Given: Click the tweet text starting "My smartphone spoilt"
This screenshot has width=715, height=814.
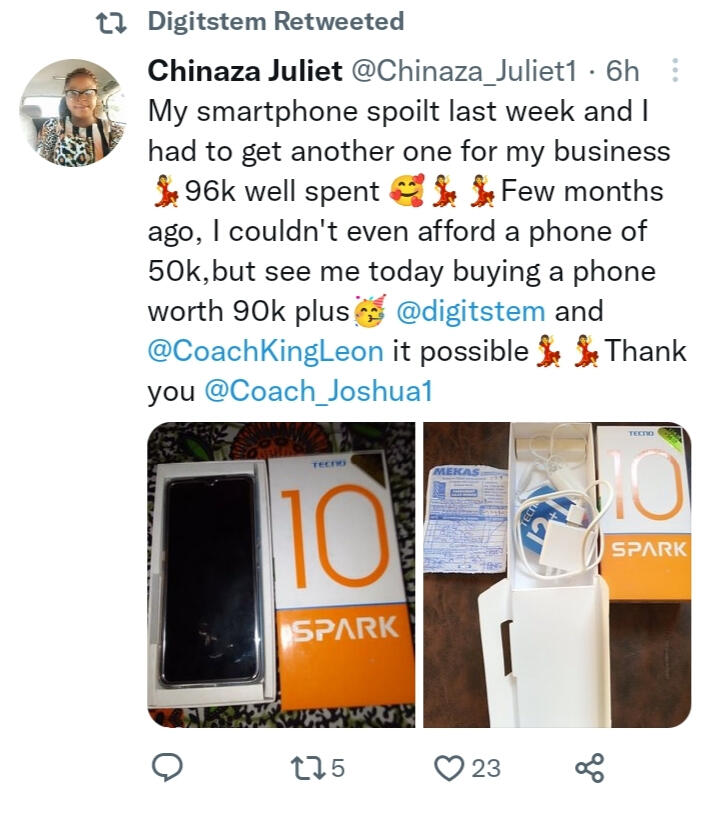Looking at the screenshot, I should 417,251.
